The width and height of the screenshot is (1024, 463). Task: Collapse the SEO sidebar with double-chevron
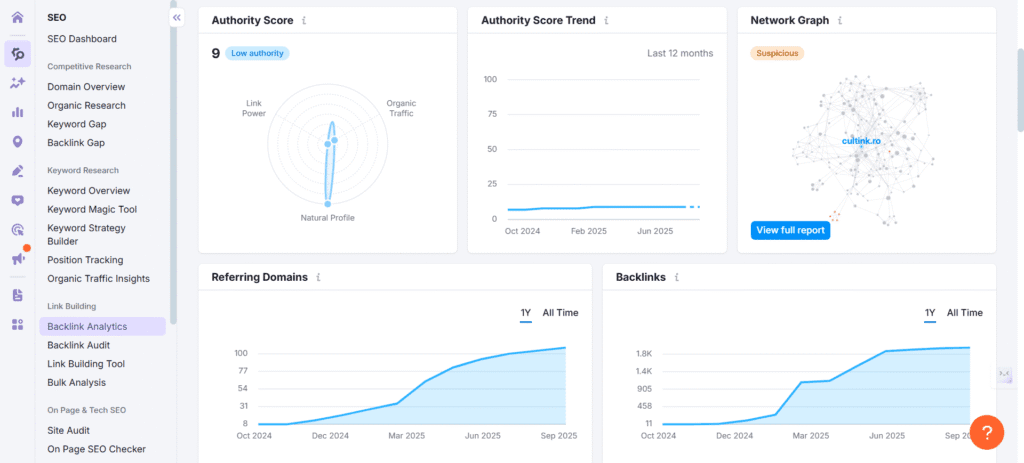tap(177, 18)
